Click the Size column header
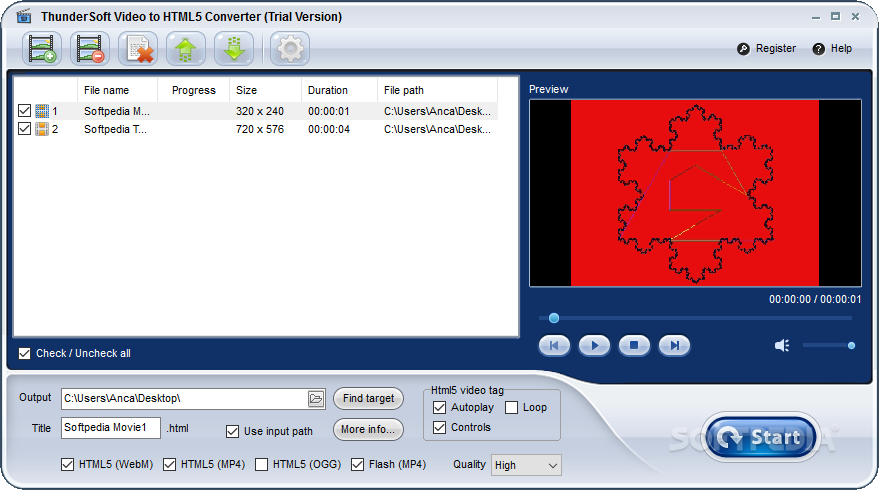The height and width of the screenshot is (490, 879). pyautogui.click(x=265, y=90)
